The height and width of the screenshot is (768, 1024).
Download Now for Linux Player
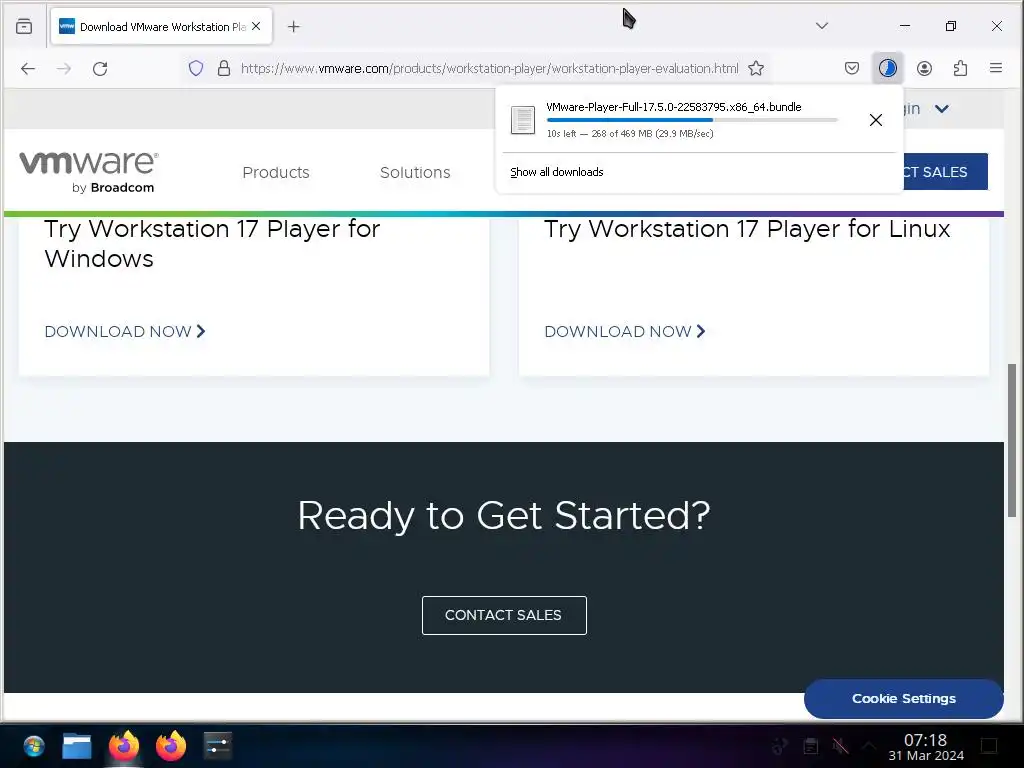click(625, 332)
